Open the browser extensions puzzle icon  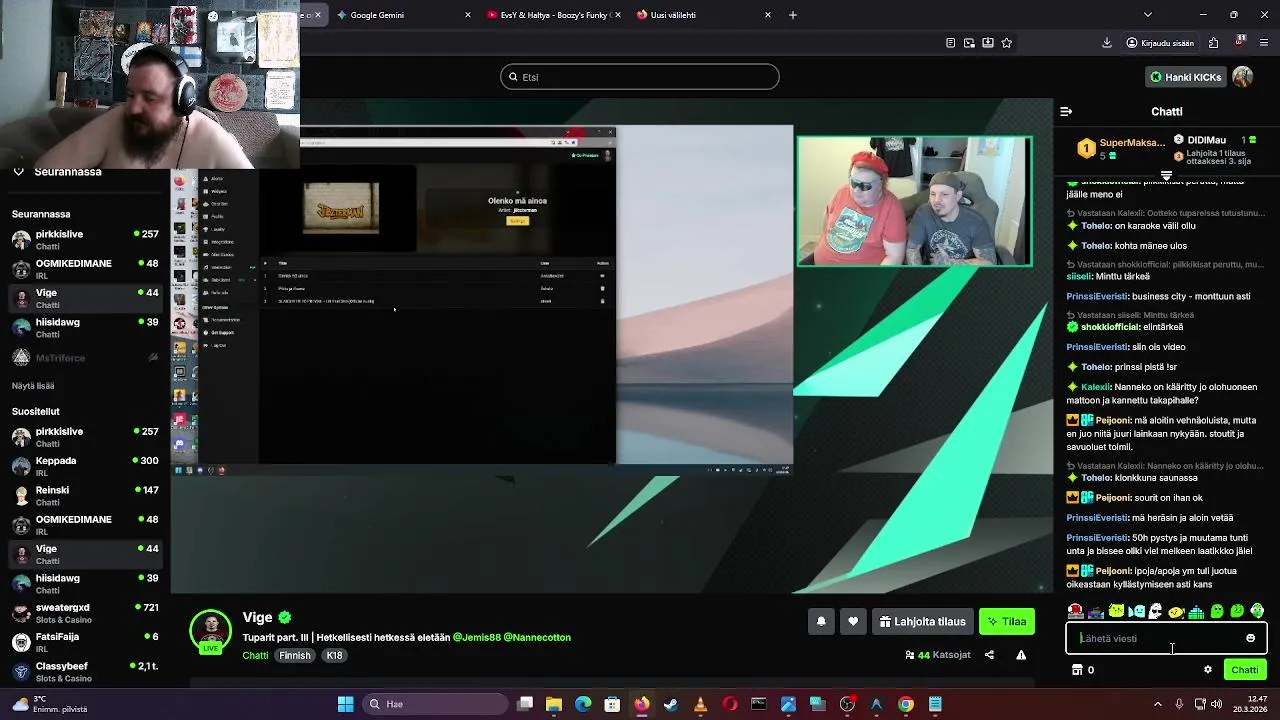coord(1213,43)
